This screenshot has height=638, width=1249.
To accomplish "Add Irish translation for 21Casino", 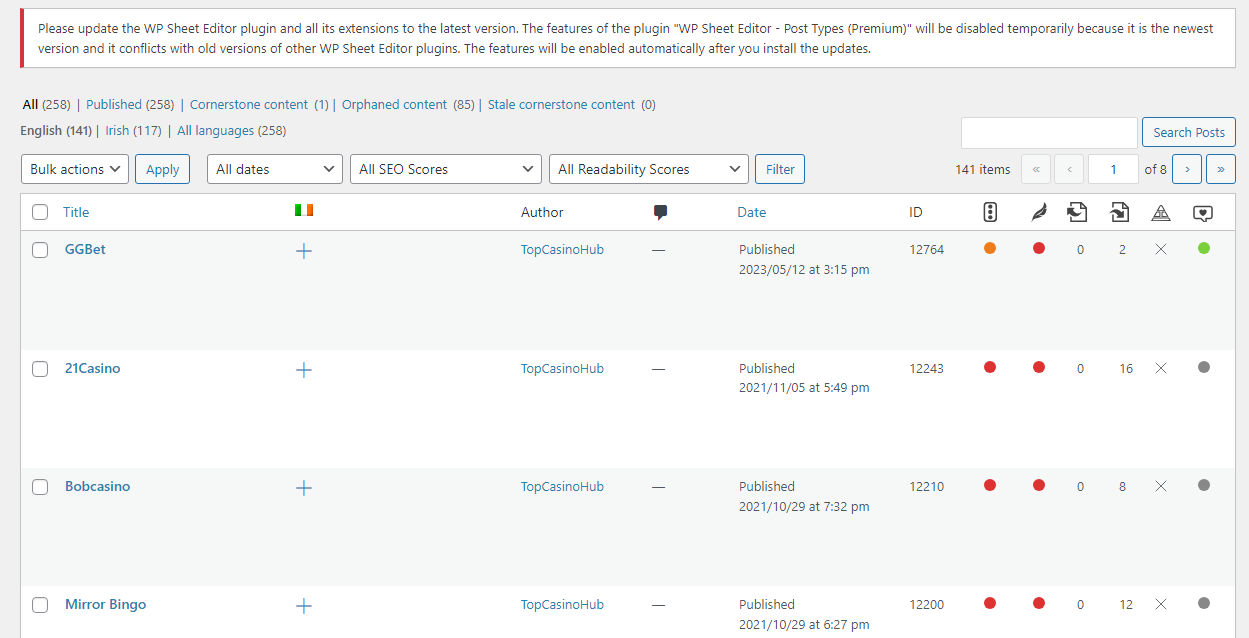I will point(304,370).
